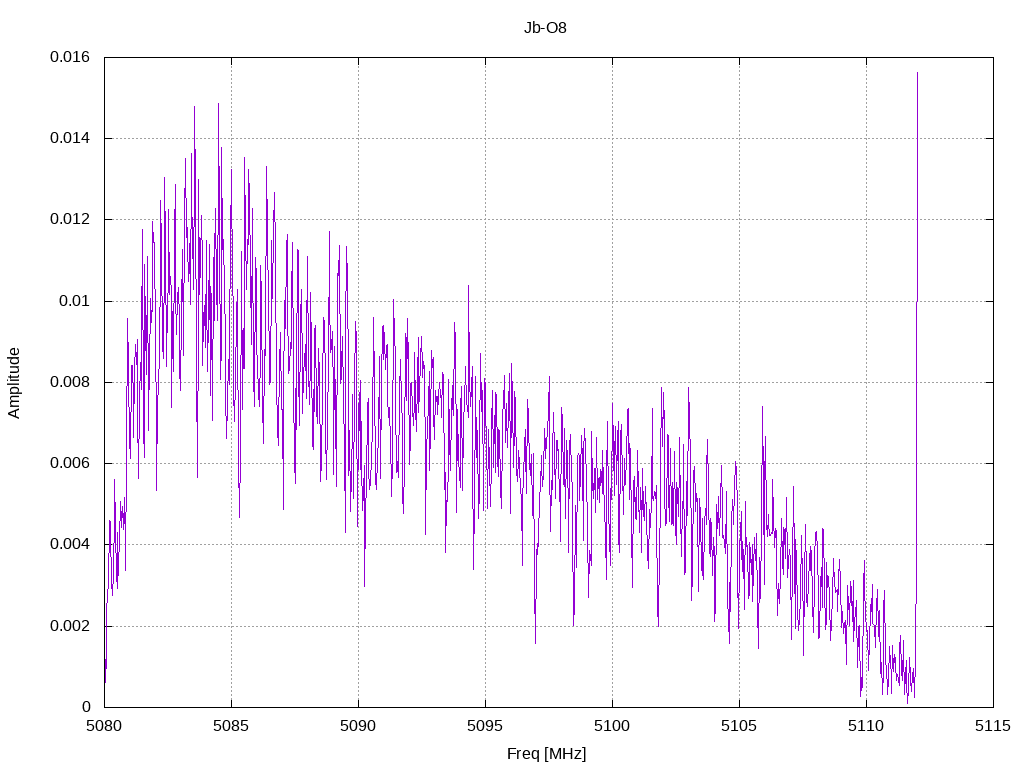Click the plot title Jb-O8

tap(545, 28)
